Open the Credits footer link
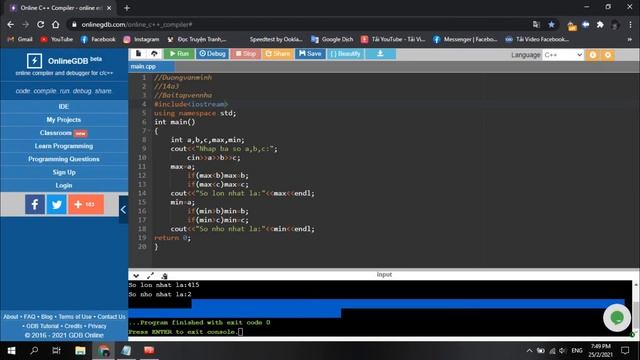This screenshot has width=640, height=360. 73,326
